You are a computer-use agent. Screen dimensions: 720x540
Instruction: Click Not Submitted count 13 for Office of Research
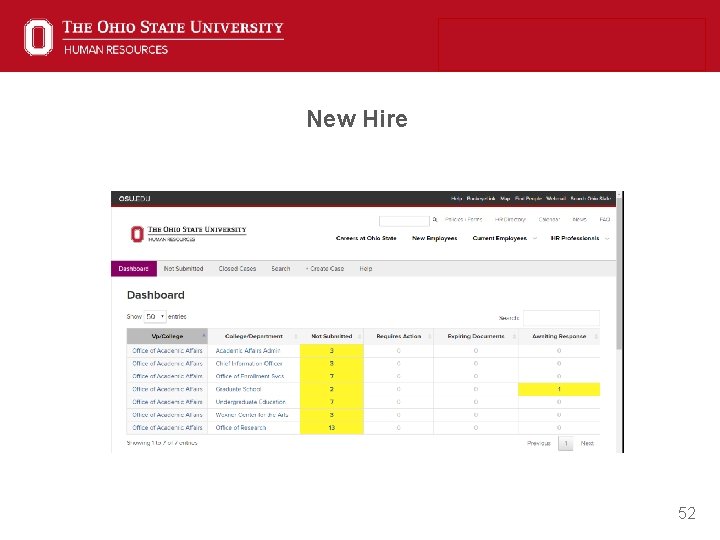[332, 428]
